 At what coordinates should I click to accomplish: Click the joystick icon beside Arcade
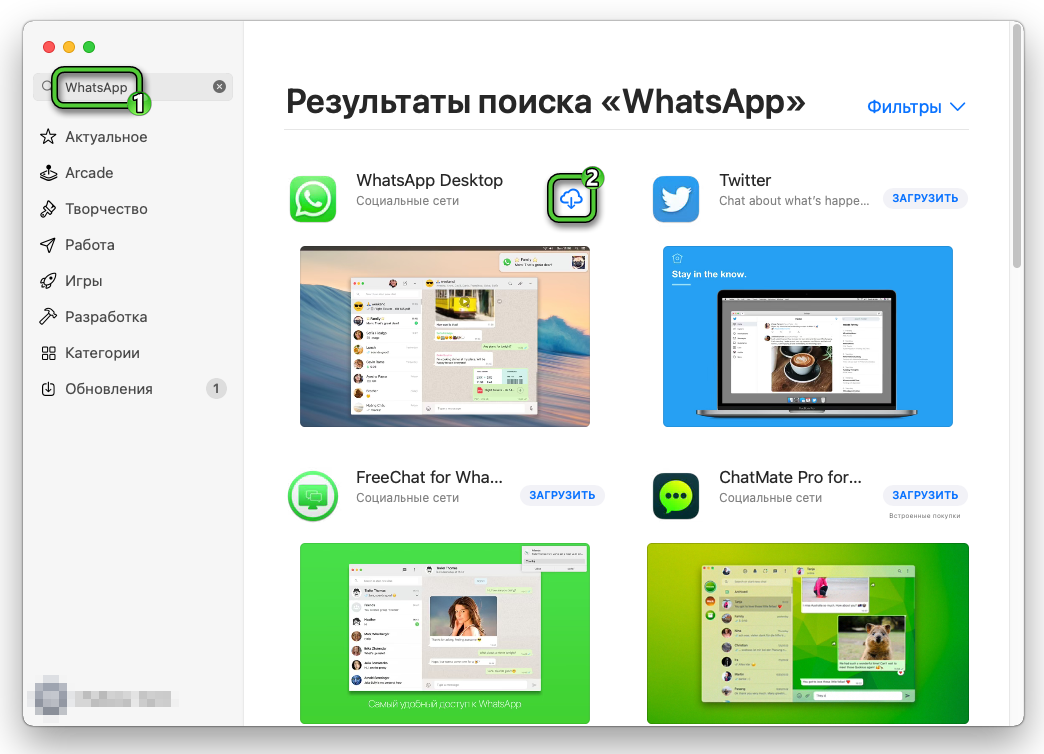click(x=48, y=173)
